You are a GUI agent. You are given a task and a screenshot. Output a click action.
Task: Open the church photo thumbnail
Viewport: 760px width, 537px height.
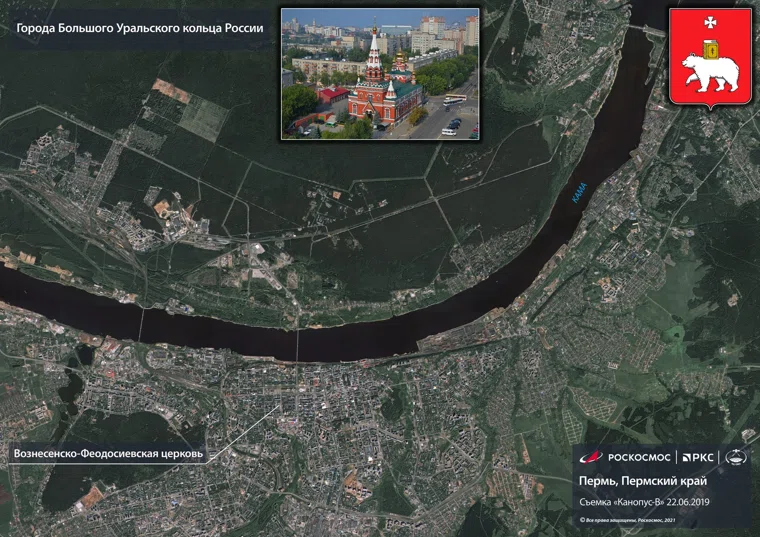point(379,74)
